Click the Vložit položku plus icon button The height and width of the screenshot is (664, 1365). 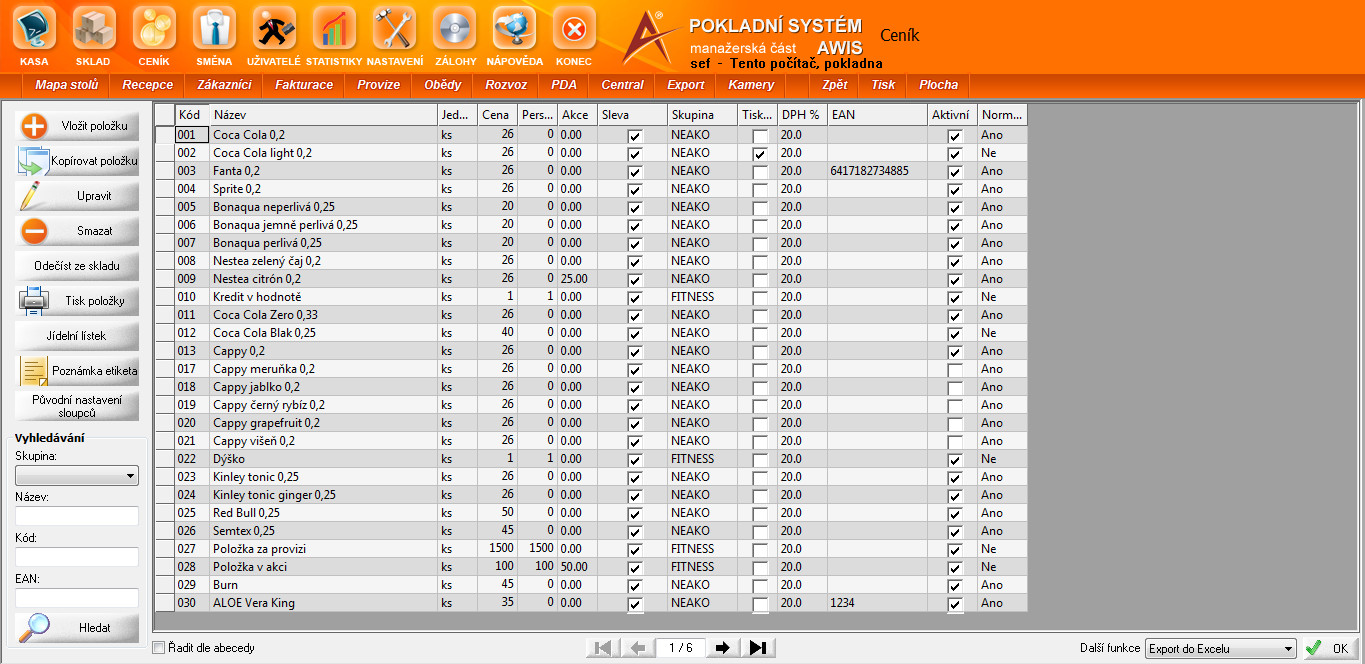pyautogui.click(x=77, y=126)
